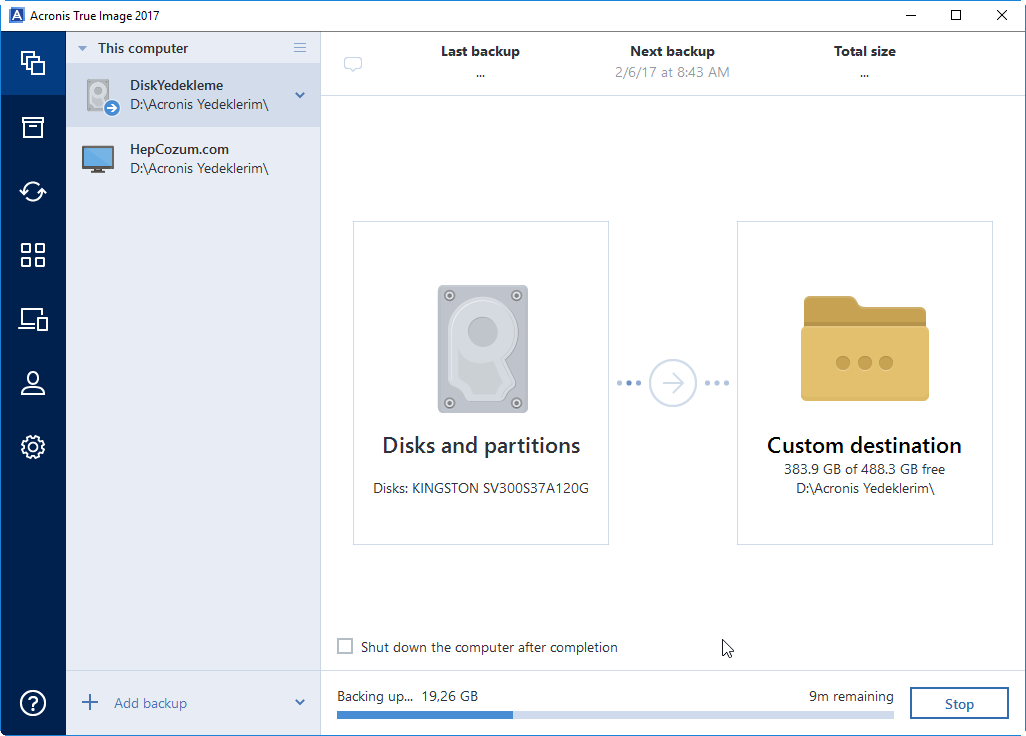The height and width of the screenshot is (736, 1026).
Task: Open the backup list hamburger menu
Action: coord(300,48)
